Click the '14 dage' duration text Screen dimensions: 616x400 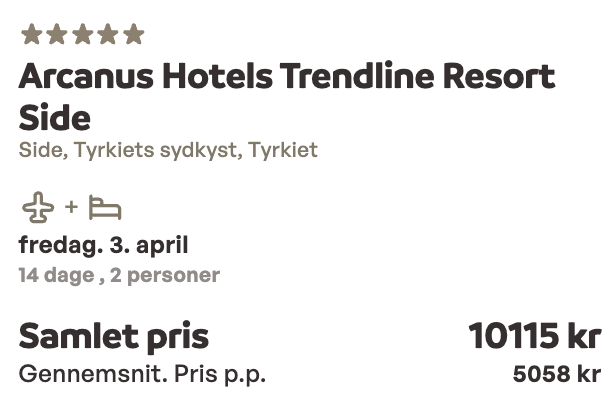click(55, 274)
